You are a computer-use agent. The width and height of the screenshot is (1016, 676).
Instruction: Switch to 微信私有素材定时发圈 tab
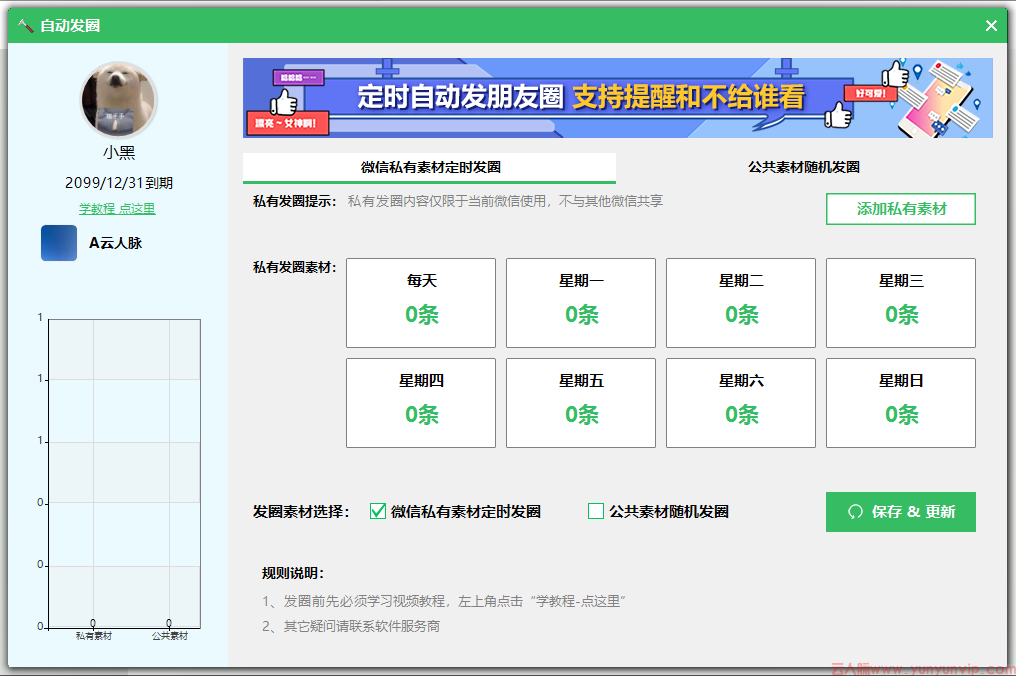[x=430, y=167]
